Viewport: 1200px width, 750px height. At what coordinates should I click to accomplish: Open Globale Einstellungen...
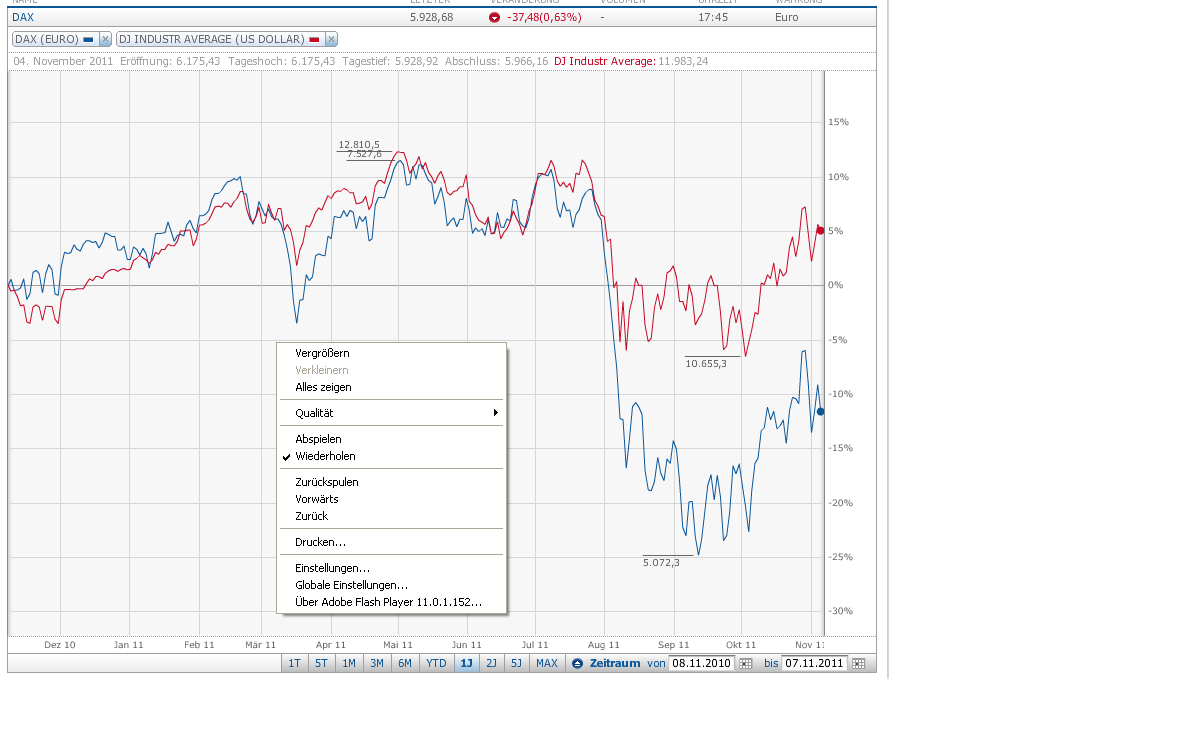(x=349, y=585)
